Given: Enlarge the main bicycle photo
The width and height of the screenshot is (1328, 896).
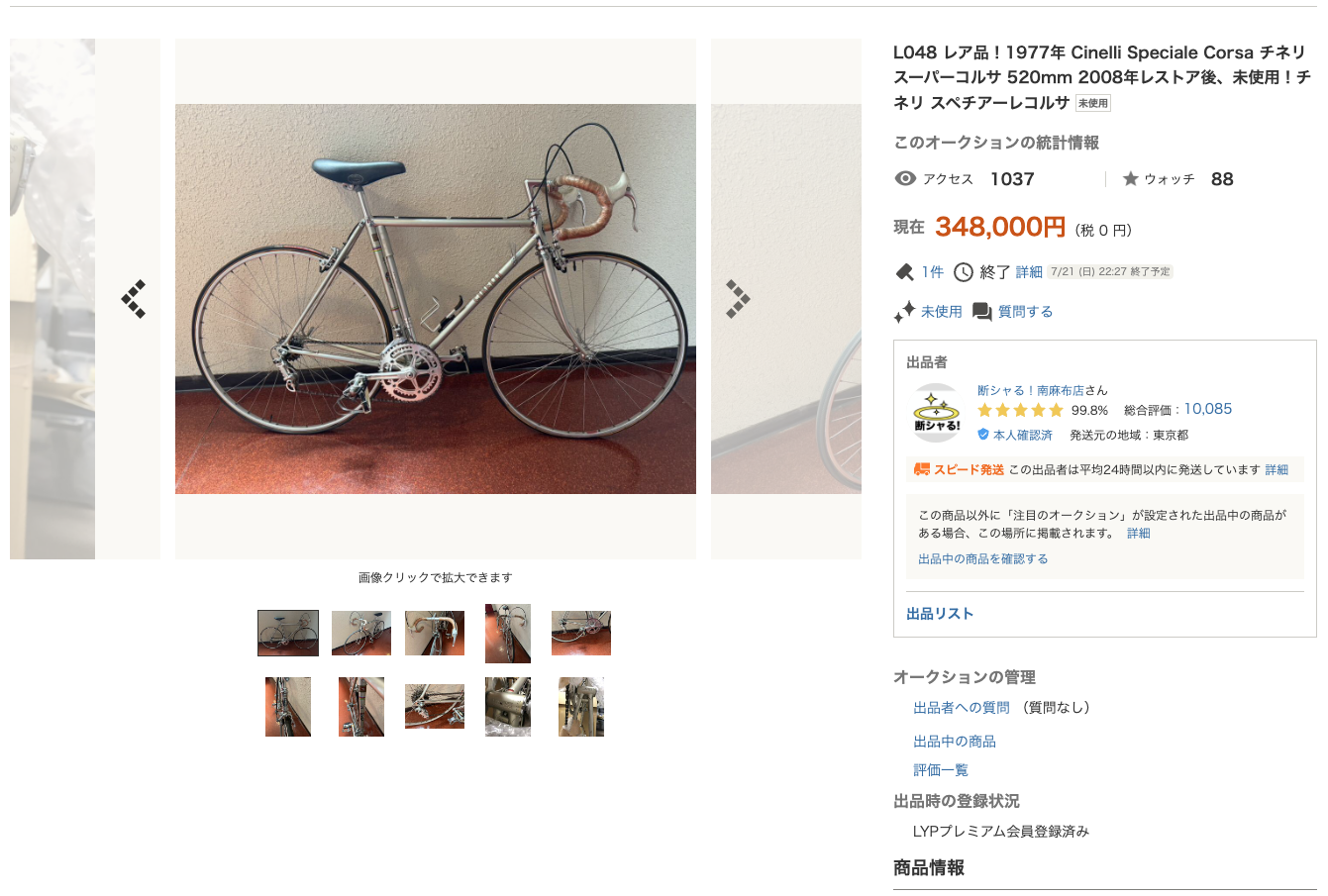Looking at the screenshot, I should pyautogui.click(x=436, y=299).
